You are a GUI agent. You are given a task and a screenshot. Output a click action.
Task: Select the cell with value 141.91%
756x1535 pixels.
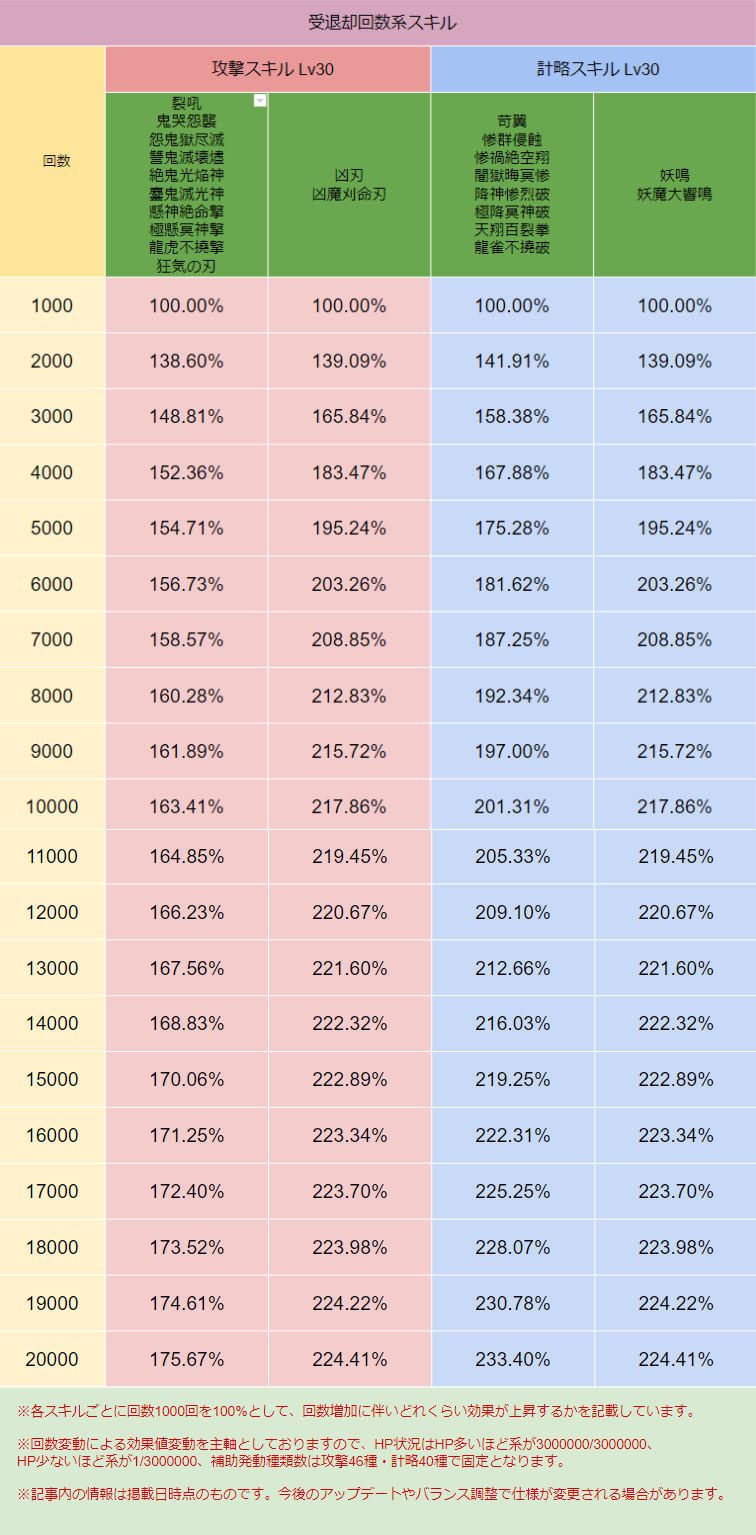click(x=512, y=361)
